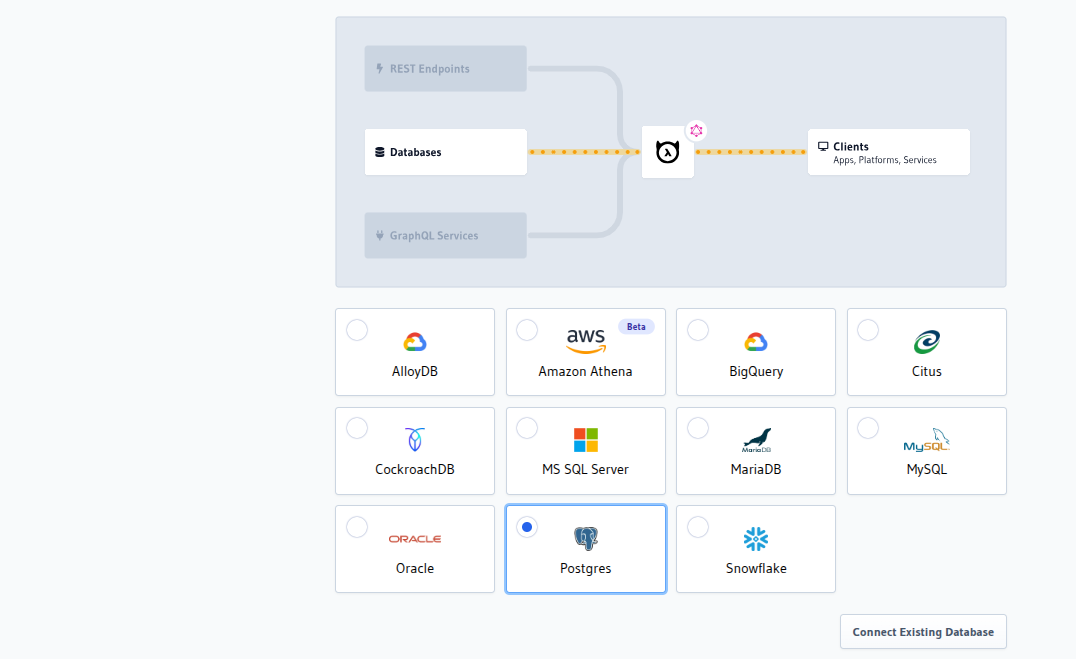Screen dimensions: 1076x659
Task: Click the MySQL dolphin logo
Action: click(x=926, y=440)
